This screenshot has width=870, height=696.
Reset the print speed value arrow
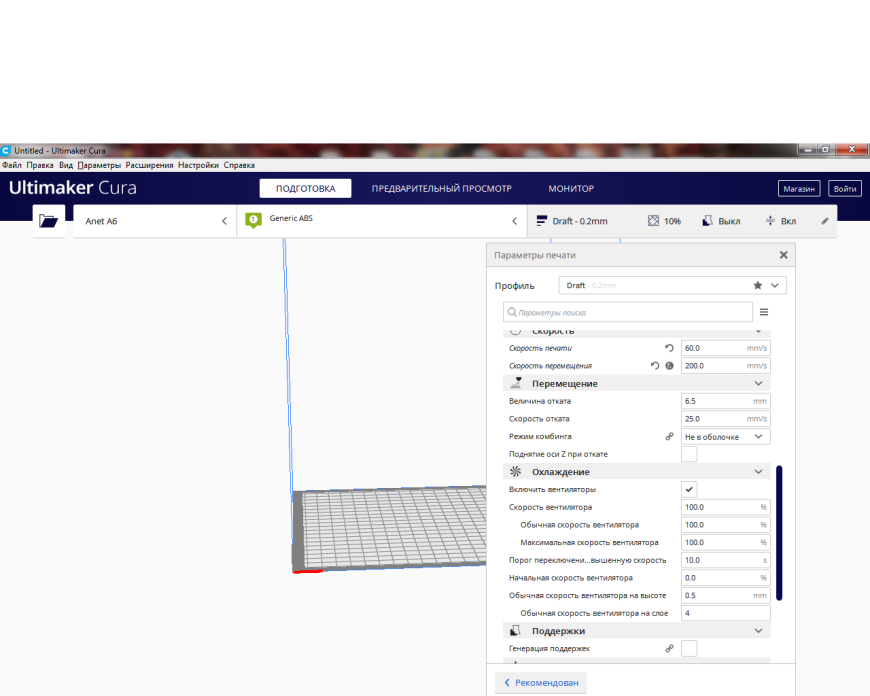669,348
